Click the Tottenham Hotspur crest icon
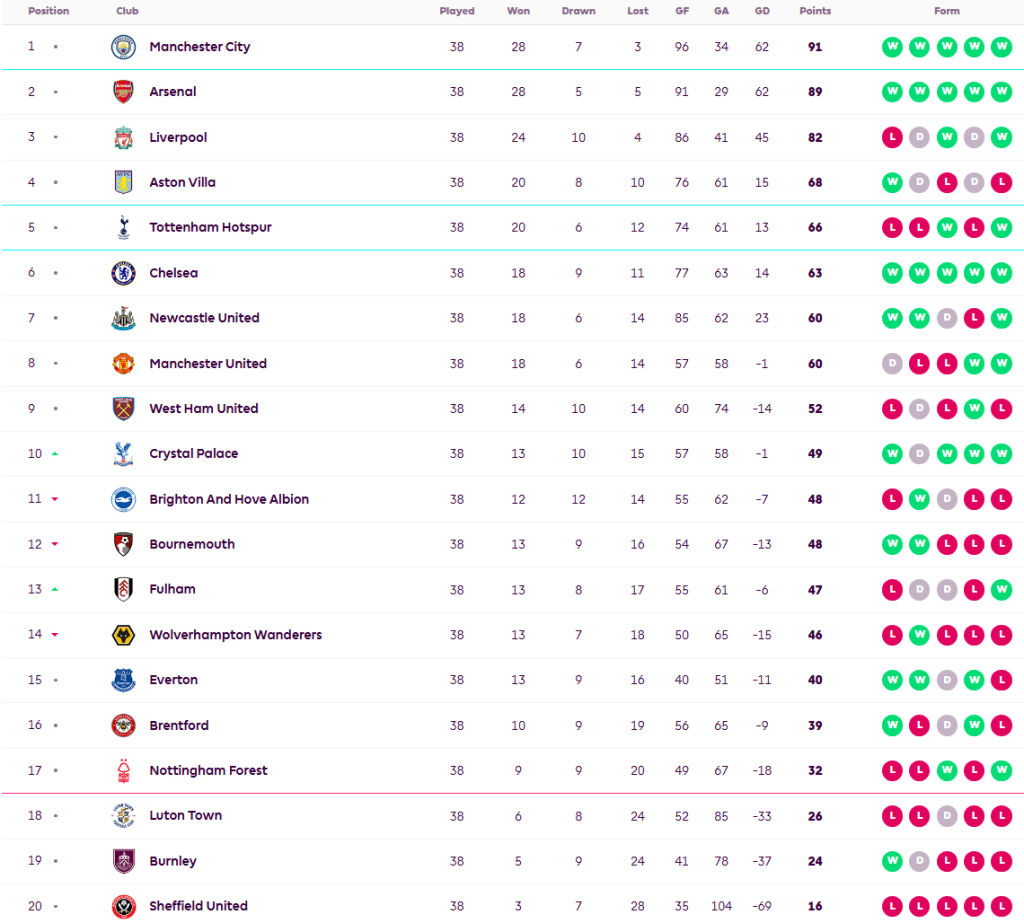Viewport: 1024px width, 923px height. click(123, 228)
